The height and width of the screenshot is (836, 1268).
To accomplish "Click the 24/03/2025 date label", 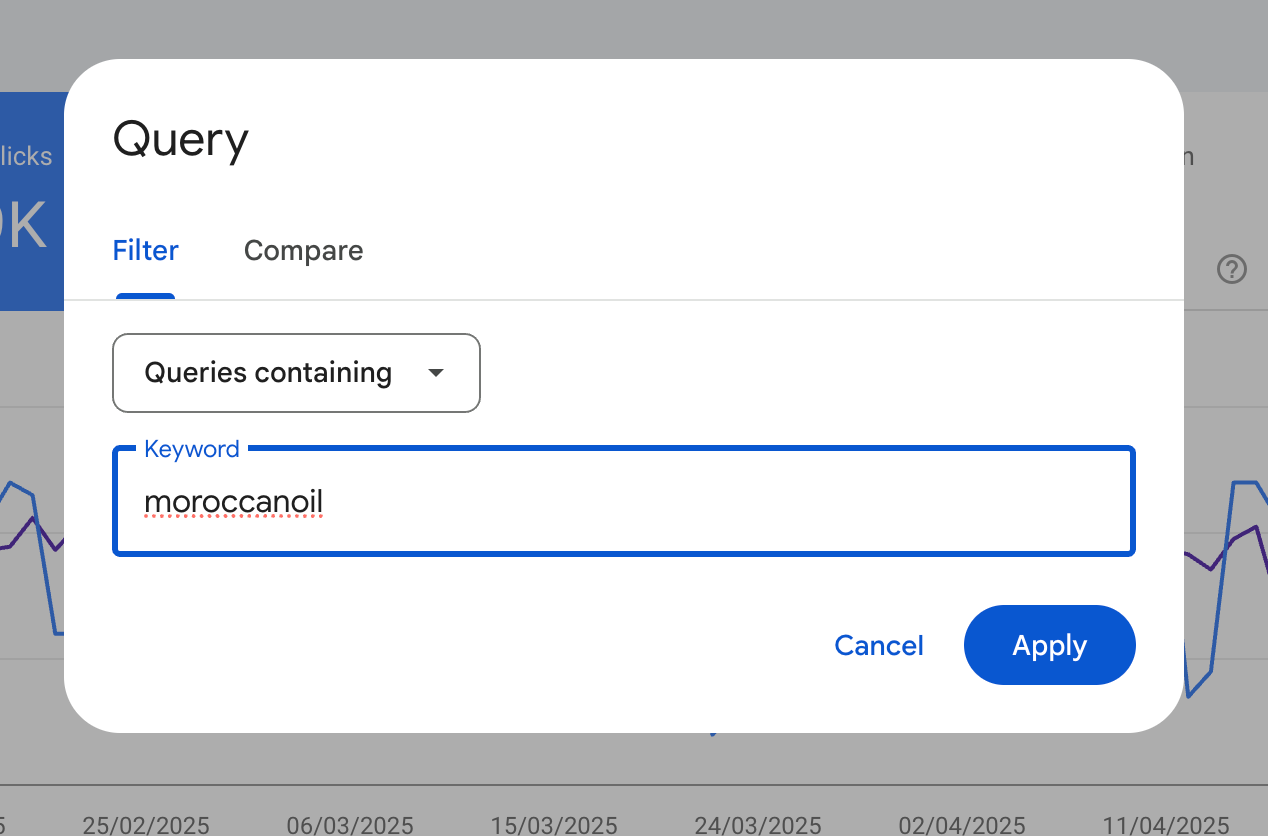I will [758, 825].
